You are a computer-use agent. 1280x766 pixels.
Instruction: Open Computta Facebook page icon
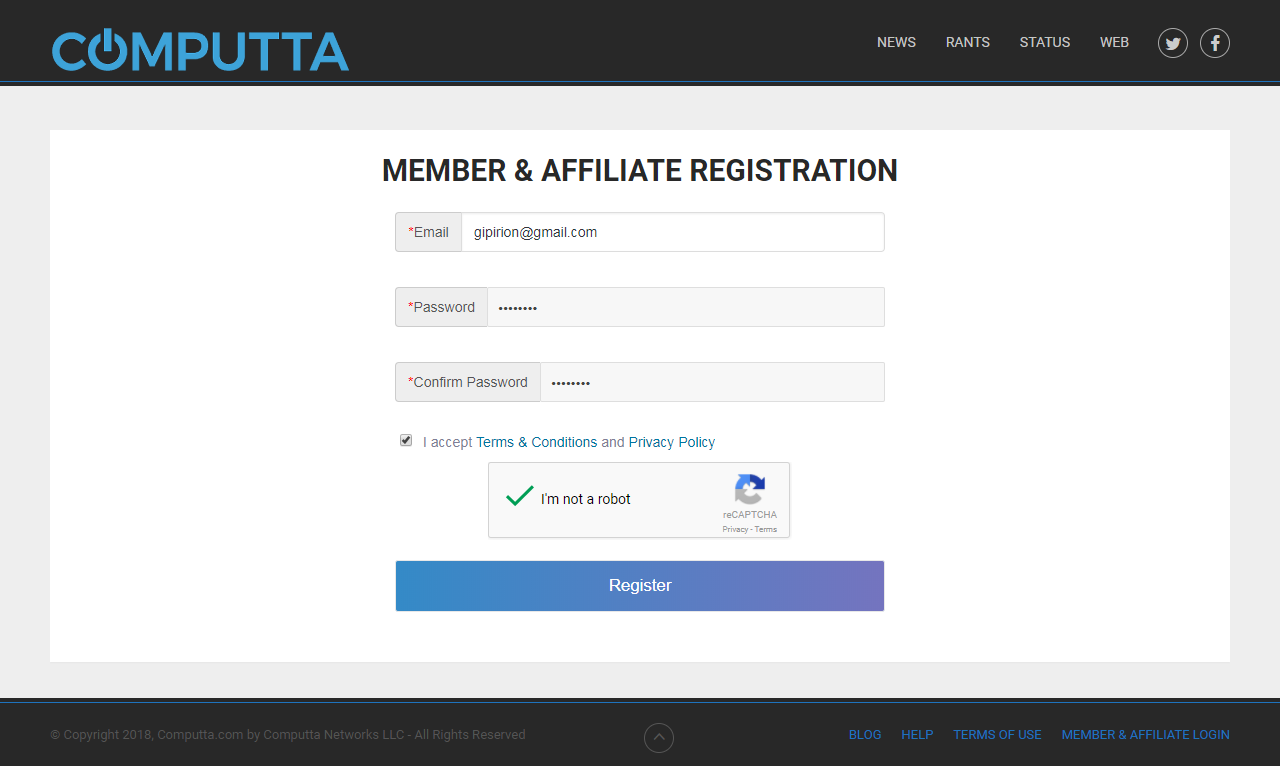(x=1215, y=43)
